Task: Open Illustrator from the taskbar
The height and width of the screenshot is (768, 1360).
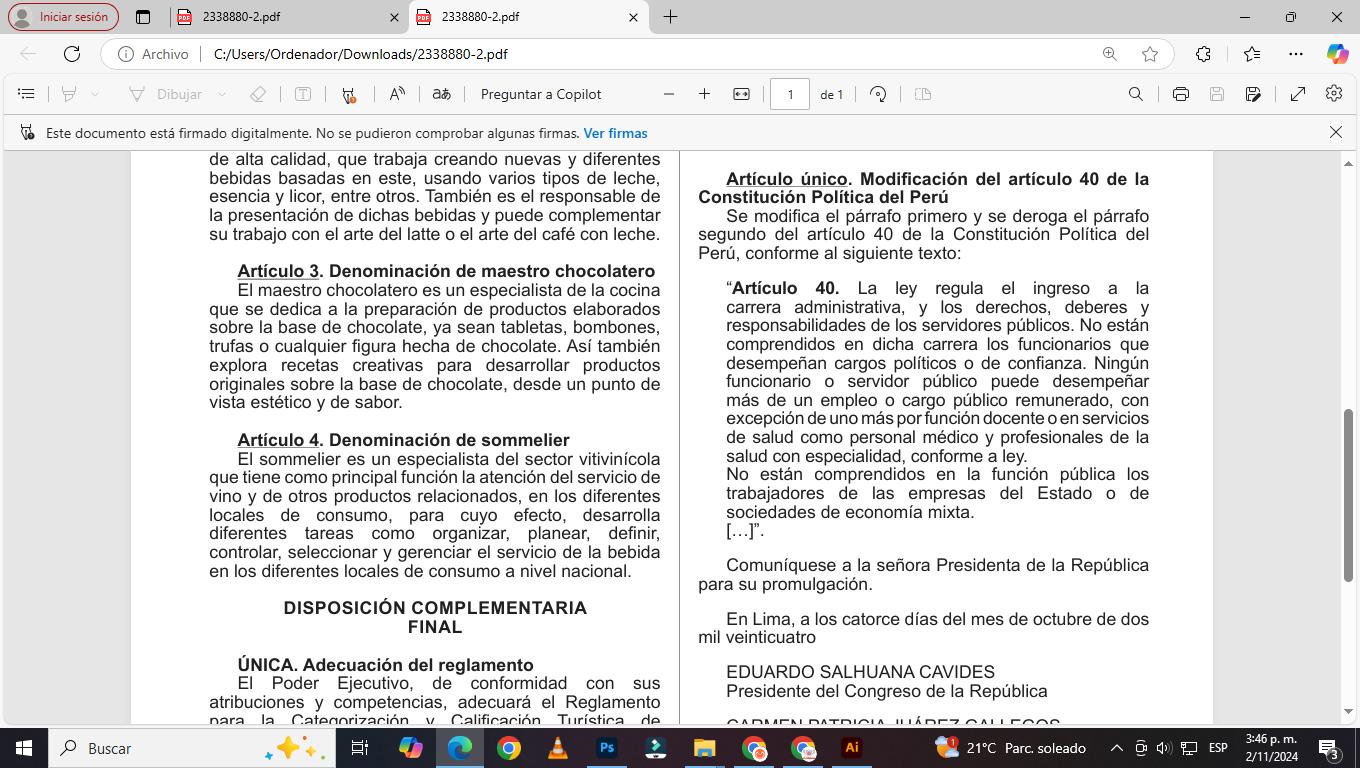Action: tap(851, 748)
